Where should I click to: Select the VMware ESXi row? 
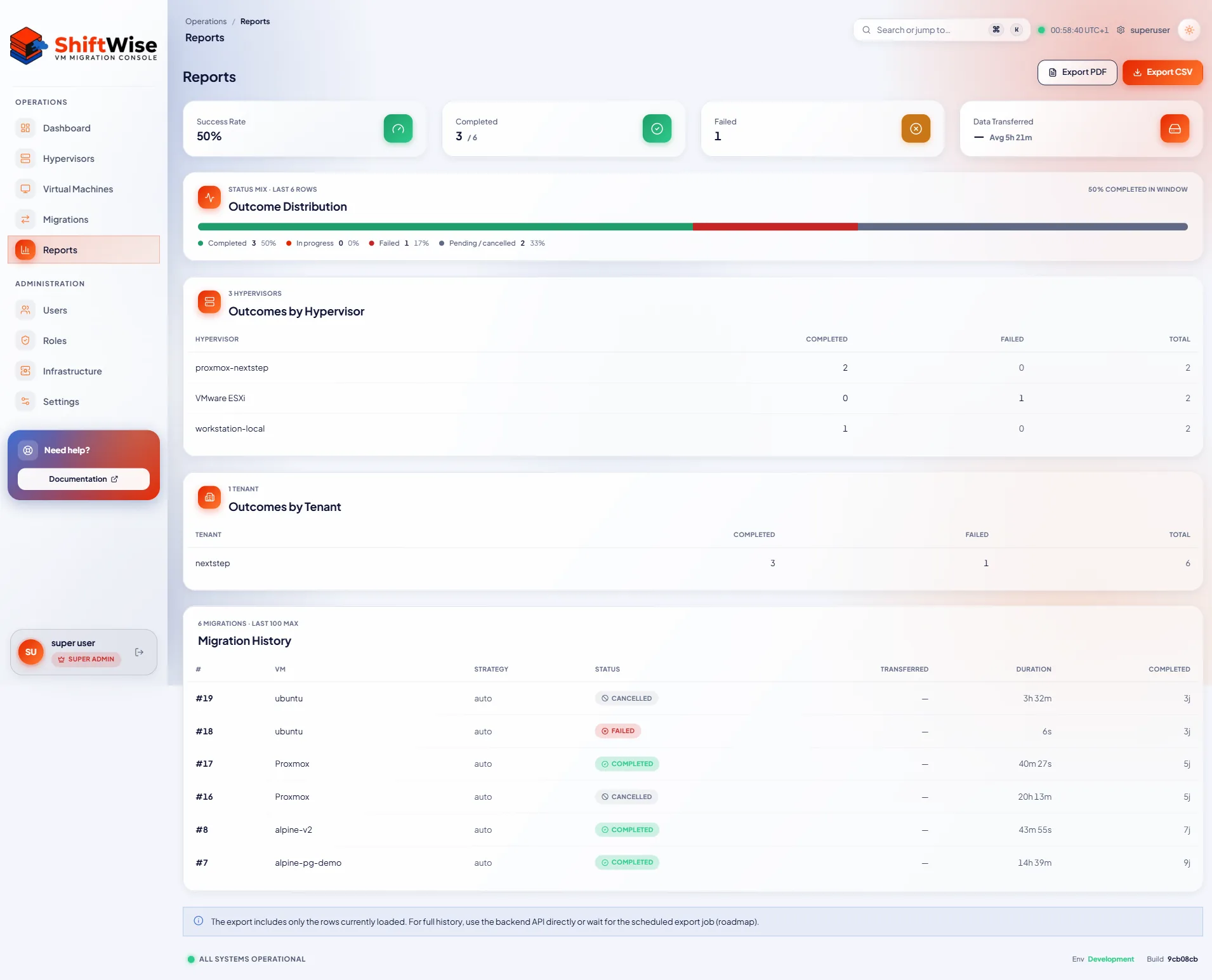pyautogui.click(x=693, y=399)
